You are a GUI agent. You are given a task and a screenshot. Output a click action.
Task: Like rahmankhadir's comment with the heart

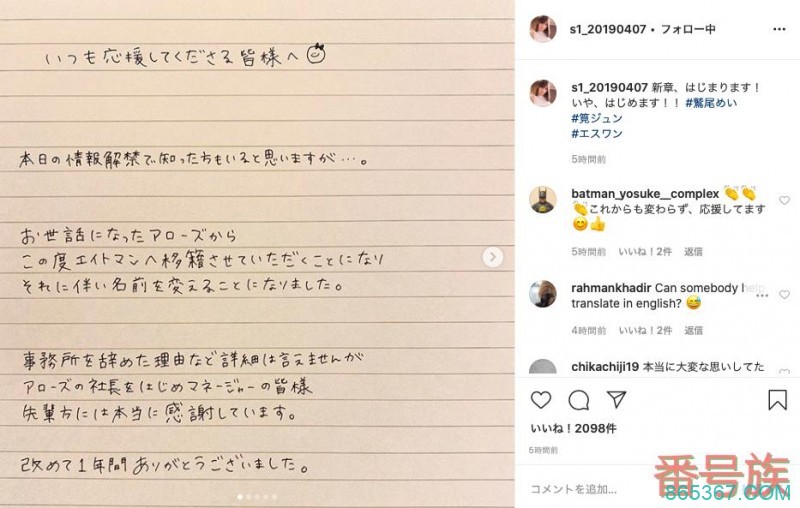784,295
